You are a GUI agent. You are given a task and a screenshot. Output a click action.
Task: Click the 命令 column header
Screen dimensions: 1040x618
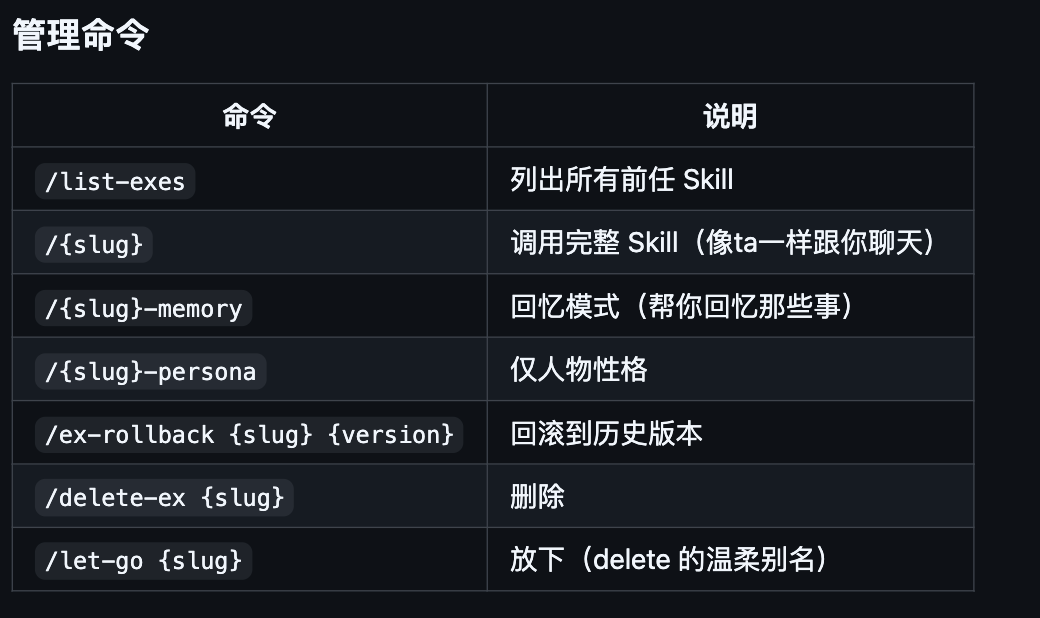click(x=249, y=117)
